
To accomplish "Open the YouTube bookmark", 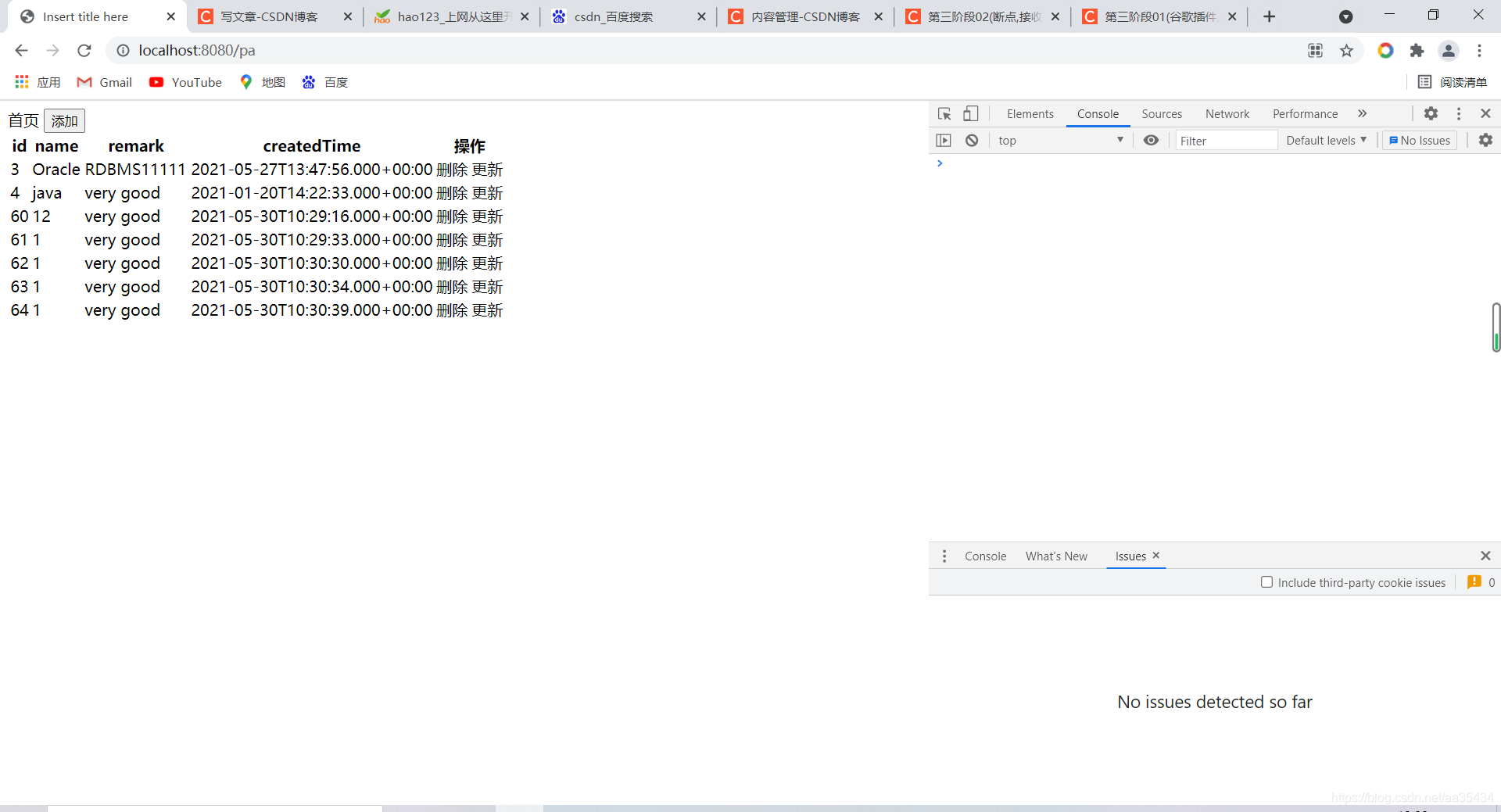I will 185,82.
